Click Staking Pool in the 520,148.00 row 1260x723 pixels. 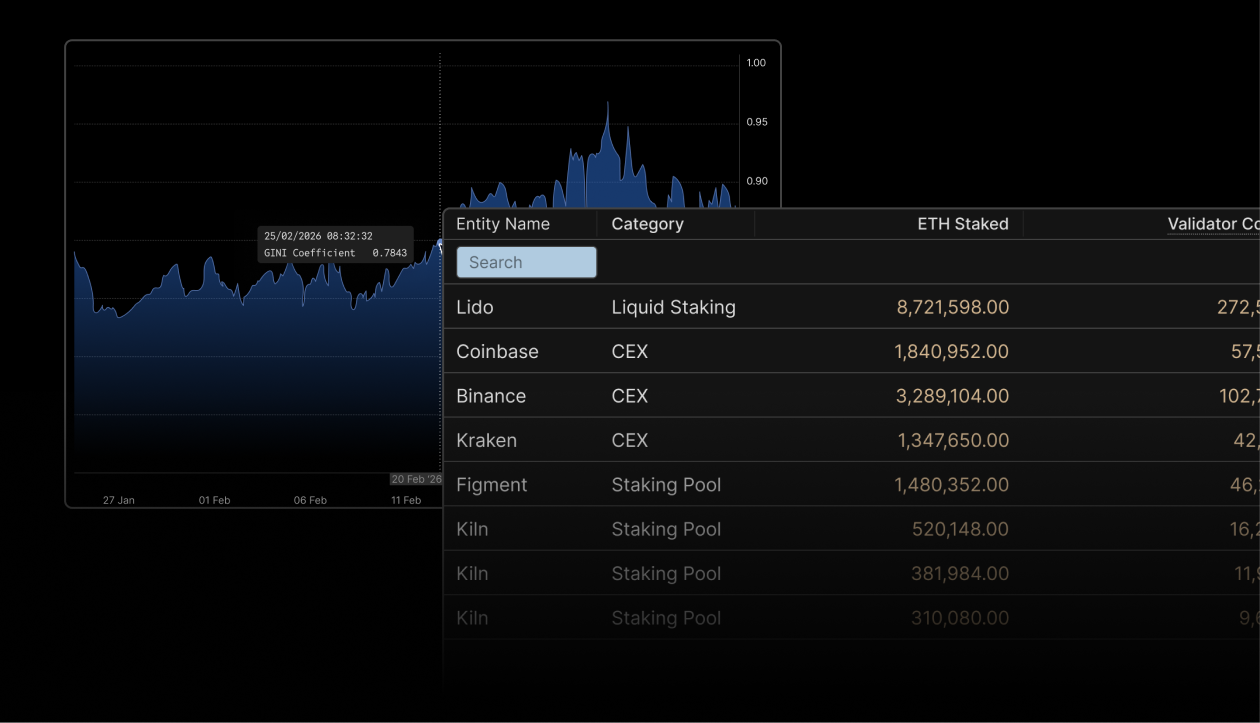point(666,529)
